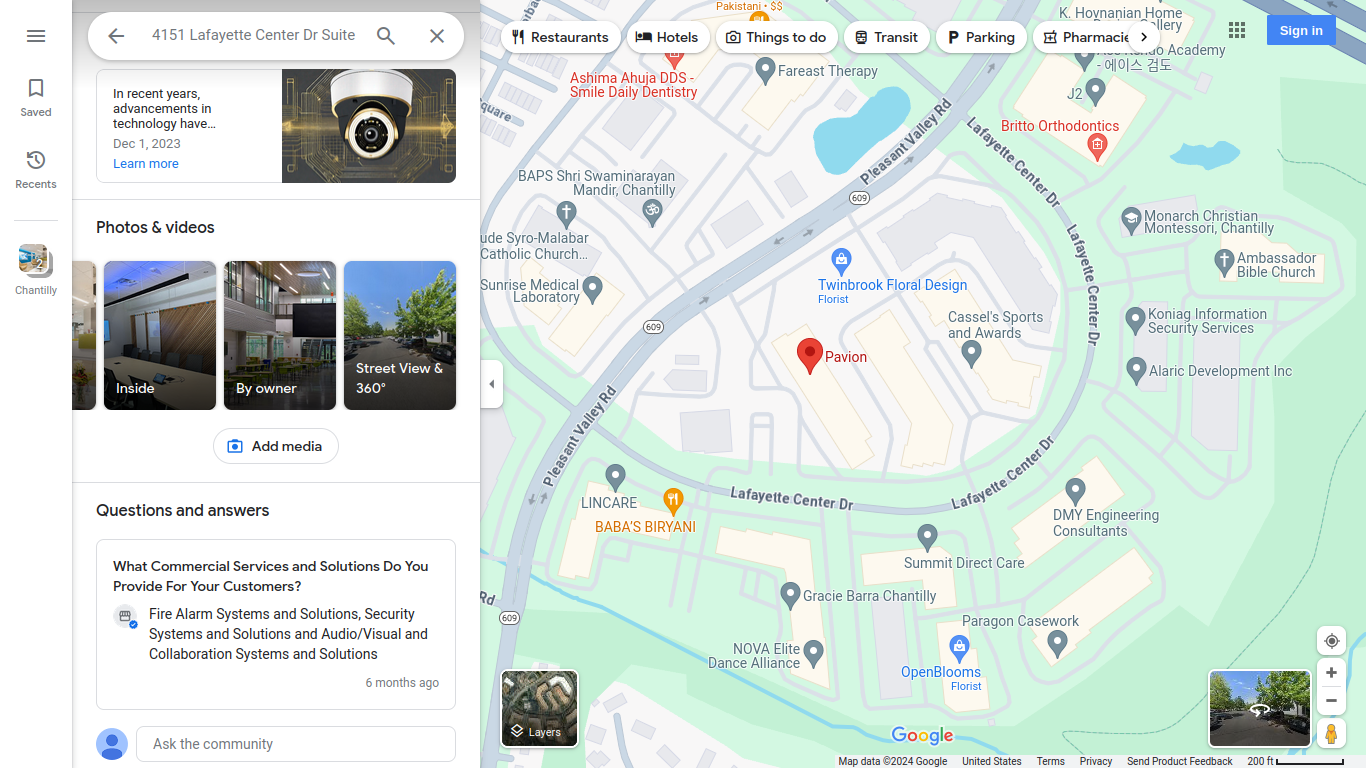Click BAPS Shri Swaminarayan Mandir pin
Screen dimensions: 1366x768
652,212
